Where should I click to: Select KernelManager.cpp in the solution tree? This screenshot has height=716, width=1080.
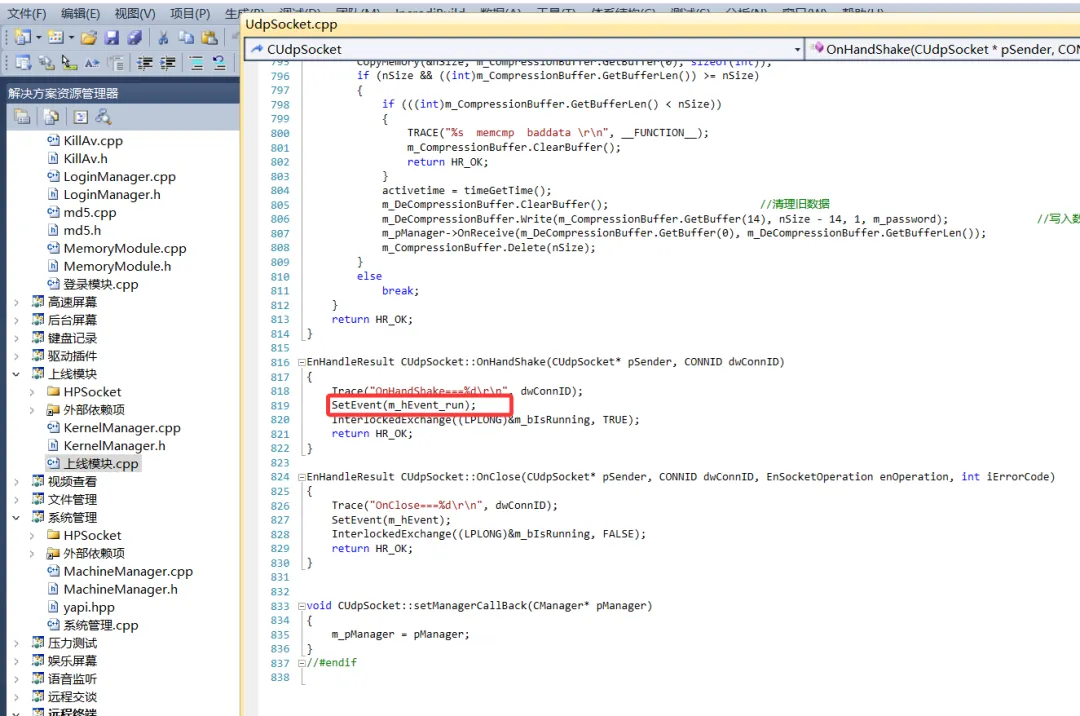coord(122,428)
